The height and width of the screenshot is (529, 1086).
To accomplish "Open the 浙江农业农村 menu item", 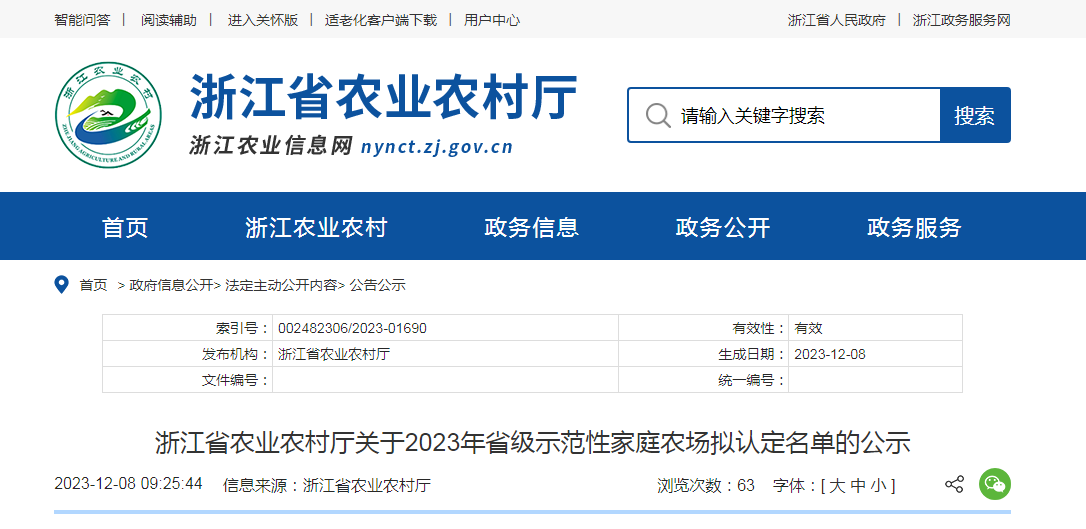I will (316, 227).
